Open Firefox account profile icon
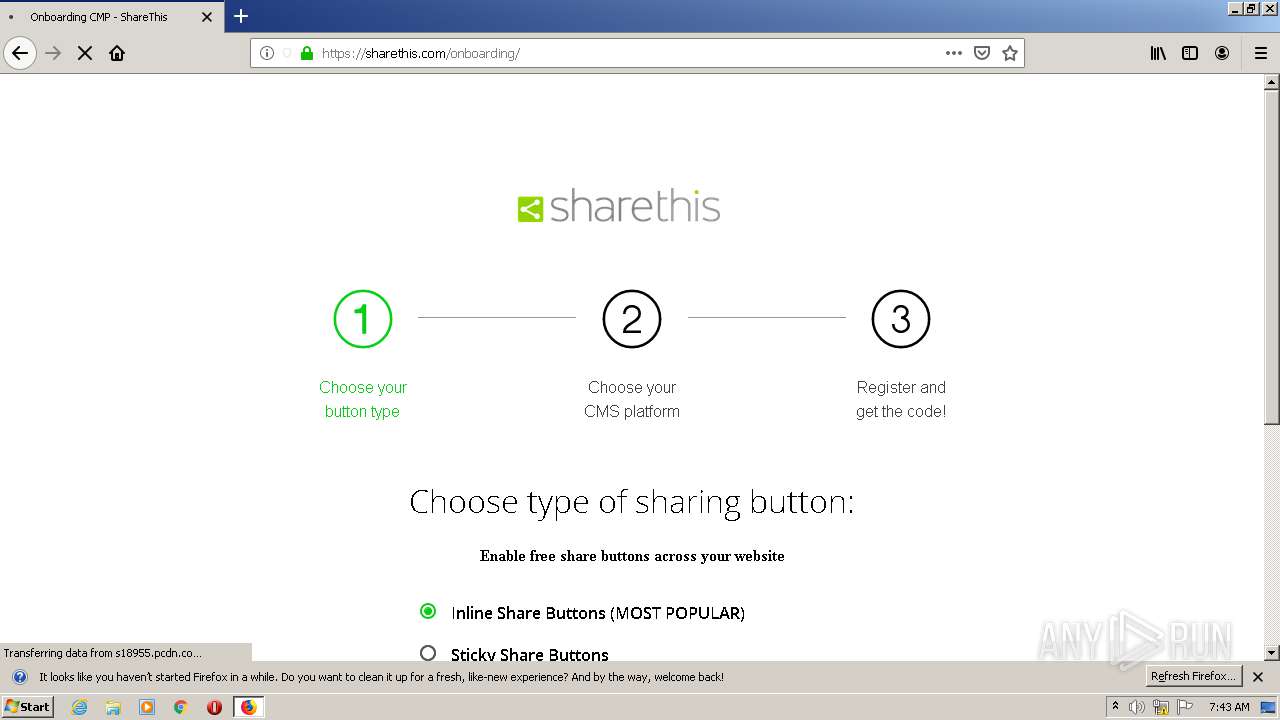The image size is (1280, 720). (x=1222, y=53)
